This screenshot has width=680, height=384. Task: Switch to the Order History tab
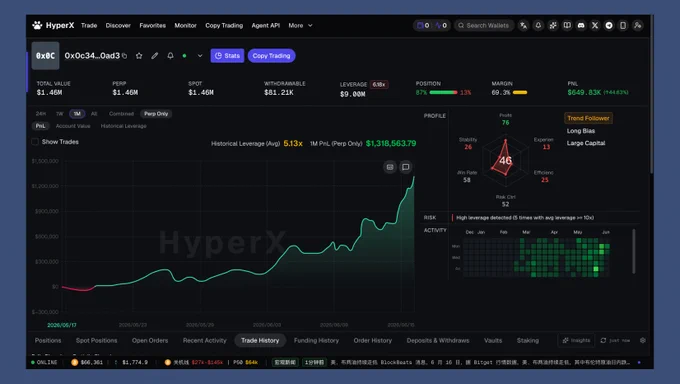[x=373, y=341]
